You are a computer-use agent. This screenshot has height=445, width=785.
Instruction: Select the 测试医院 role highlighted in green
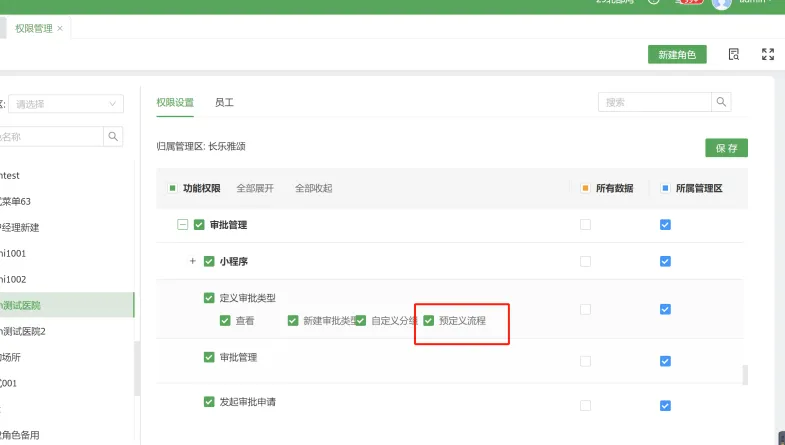pos(67,305)
